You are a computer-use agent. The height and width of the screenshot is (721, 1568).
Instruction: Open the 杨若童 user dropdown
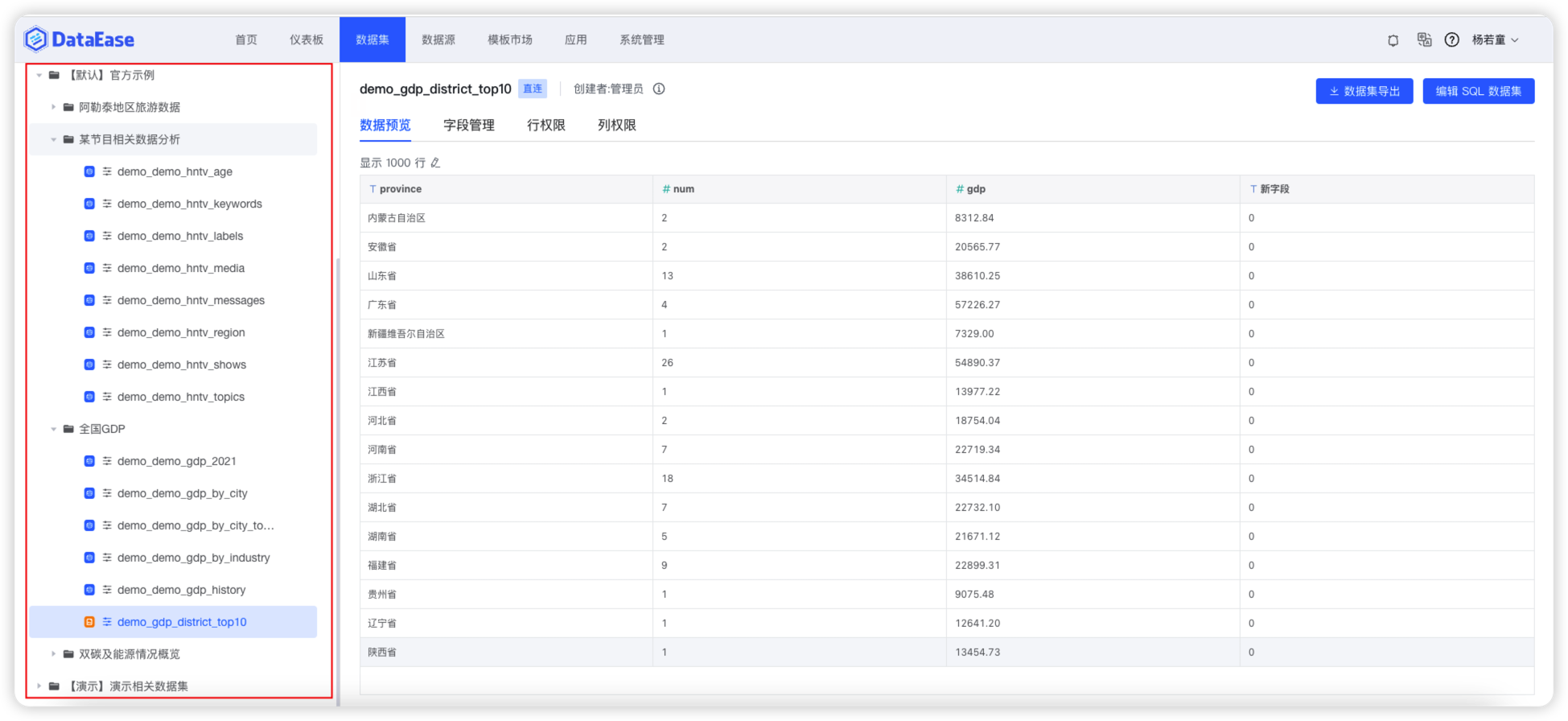click(x=1495, y=39)
